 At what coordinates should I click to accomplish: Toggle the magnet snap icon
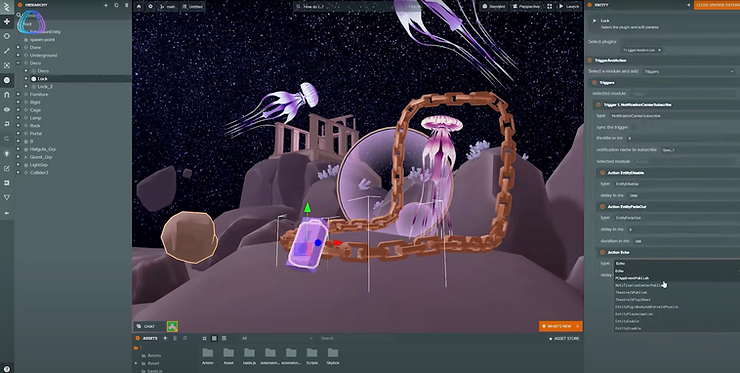pos(7,95)
